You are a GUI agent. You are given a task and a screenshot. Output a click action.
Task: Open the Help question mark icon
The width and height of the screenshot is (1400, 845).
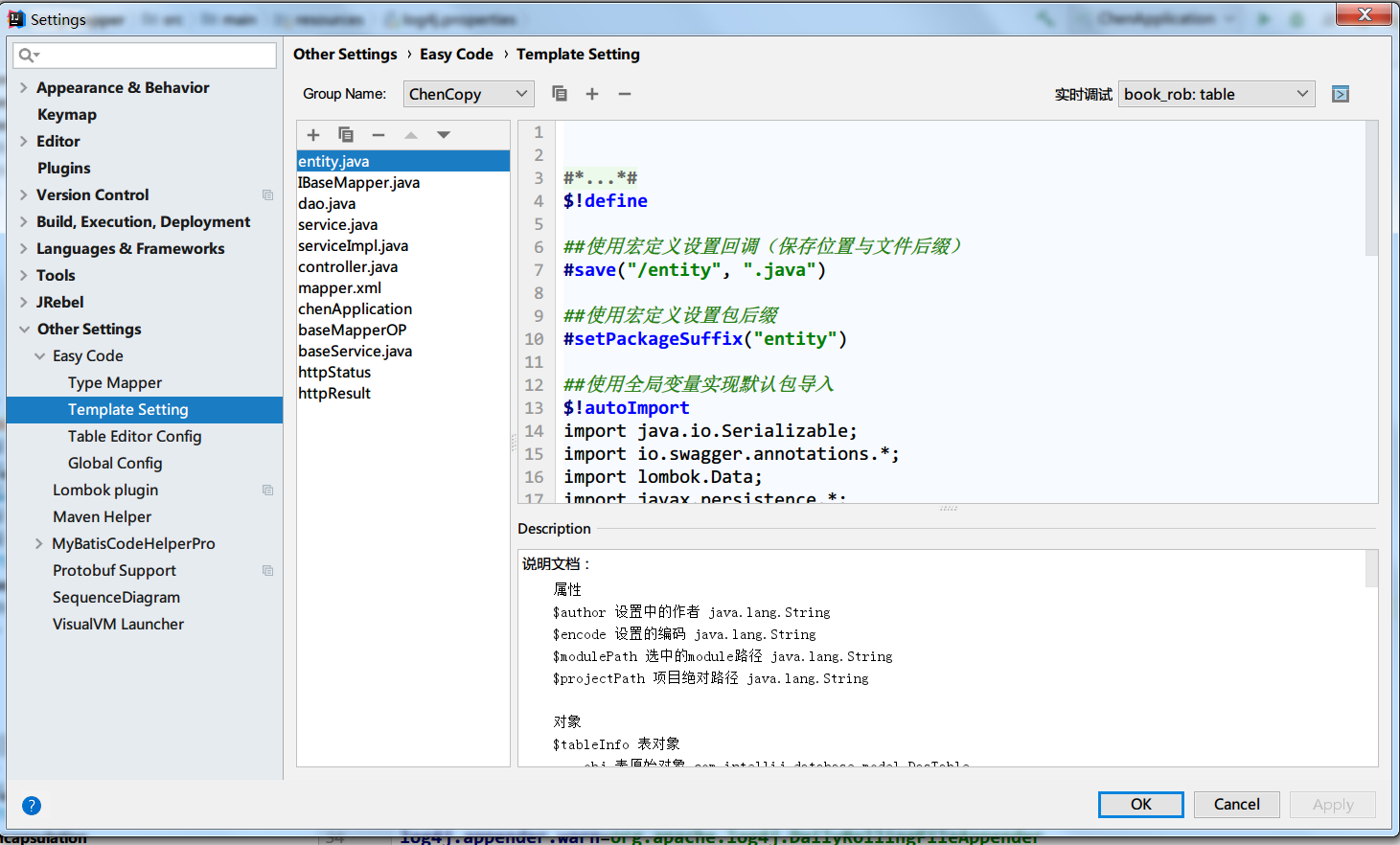pyautogui.click(x=32, y=806)
